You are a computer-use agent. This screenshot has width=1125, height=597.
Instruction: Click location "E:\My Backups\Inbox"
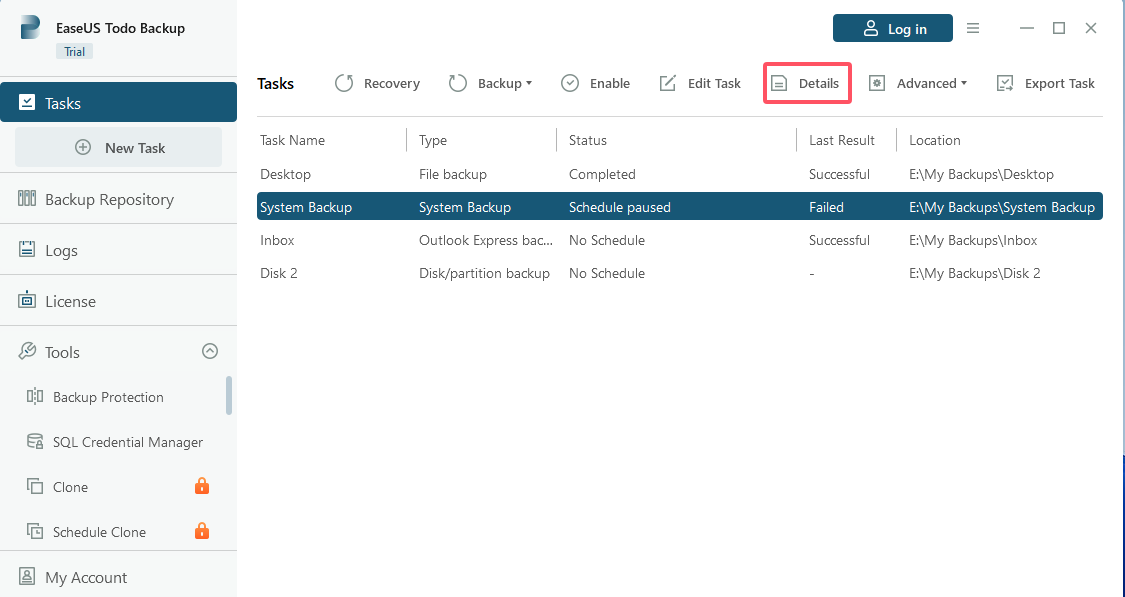click(973, 240)
